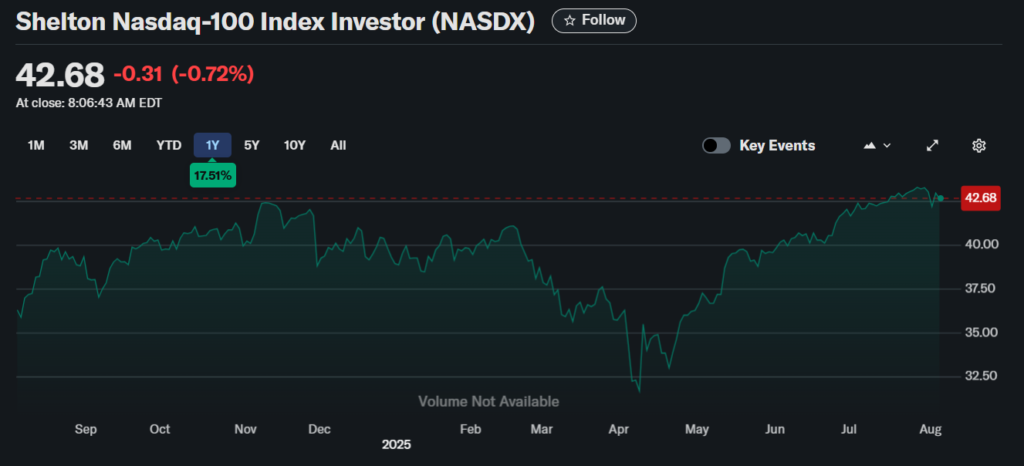Select the All time range

[x=338, y=146]
